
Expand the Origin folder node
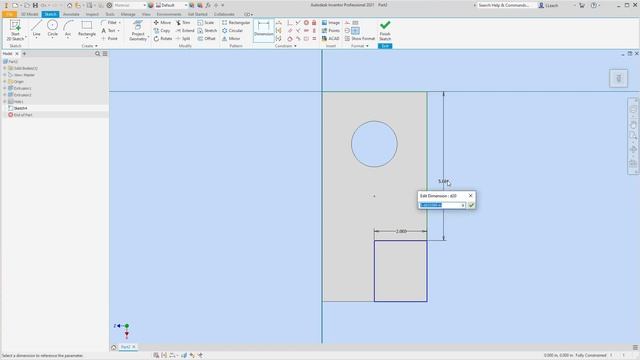4,82
